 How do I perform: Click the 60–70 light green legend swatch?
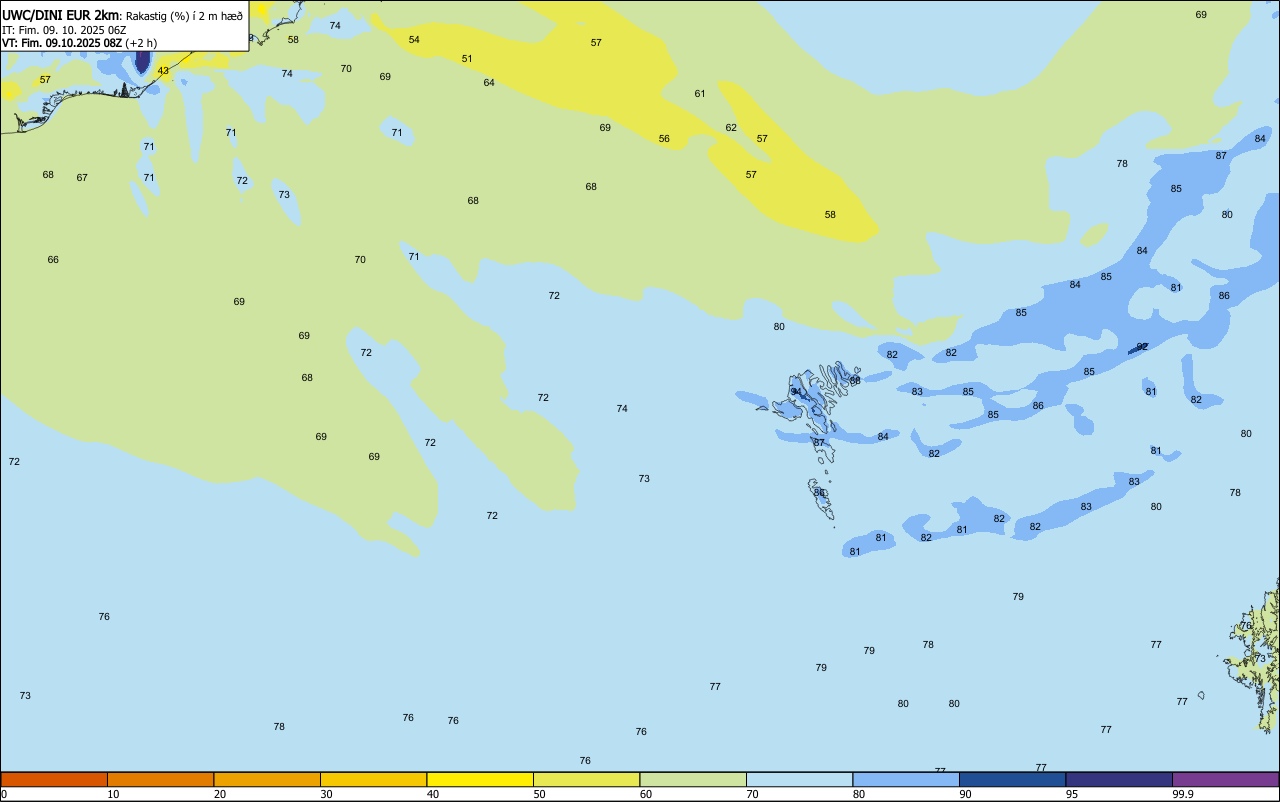click(693, 779)
